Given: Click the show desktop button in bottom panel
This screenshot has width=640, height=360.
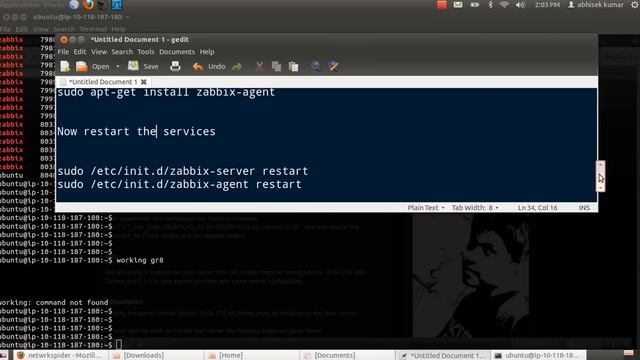Looking at the screenshot, I should click(4, 356).
